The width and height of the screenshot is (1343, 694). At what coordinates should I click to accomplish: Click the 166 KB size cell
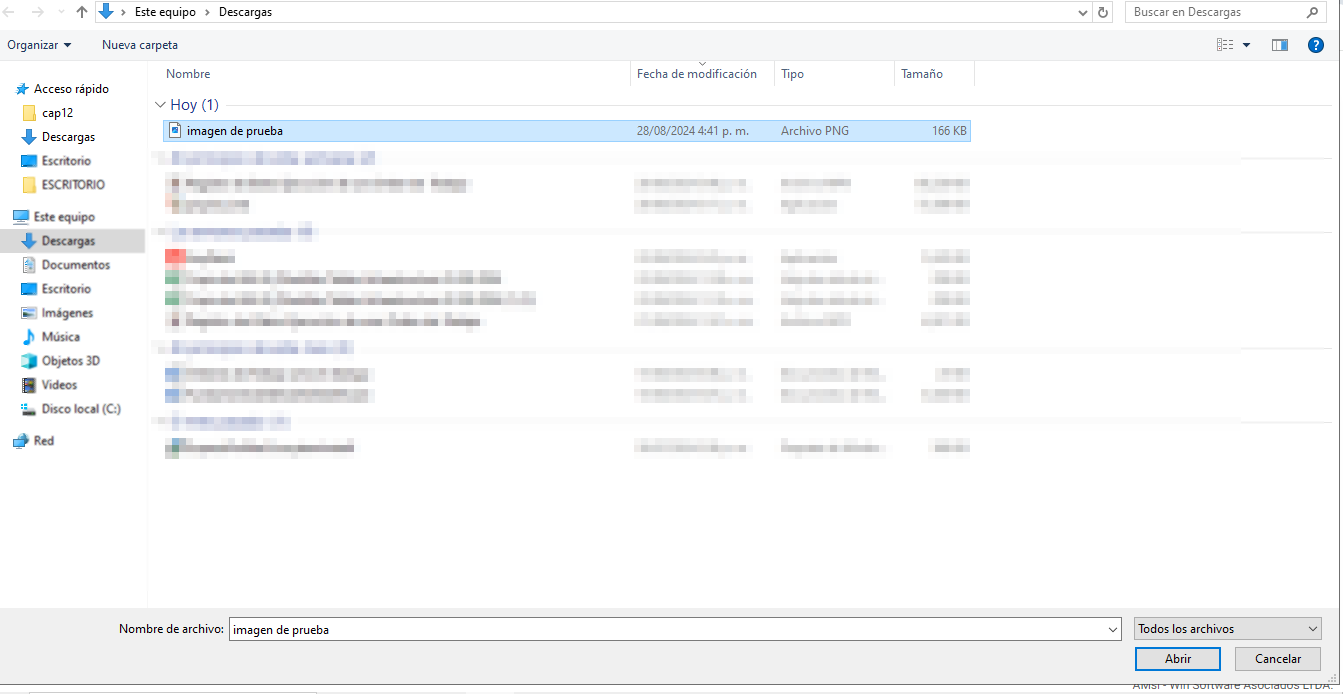(x=949, y=131)
